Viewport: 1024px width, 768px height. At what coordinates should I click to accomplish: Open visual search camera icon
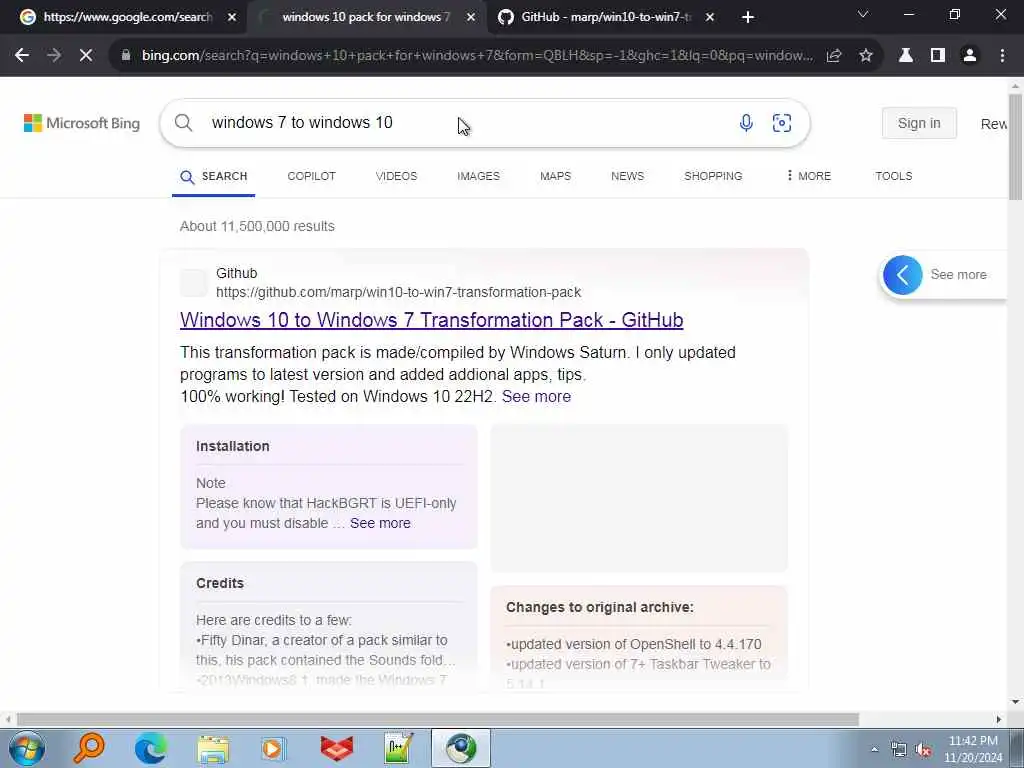[x=782, y=123]
